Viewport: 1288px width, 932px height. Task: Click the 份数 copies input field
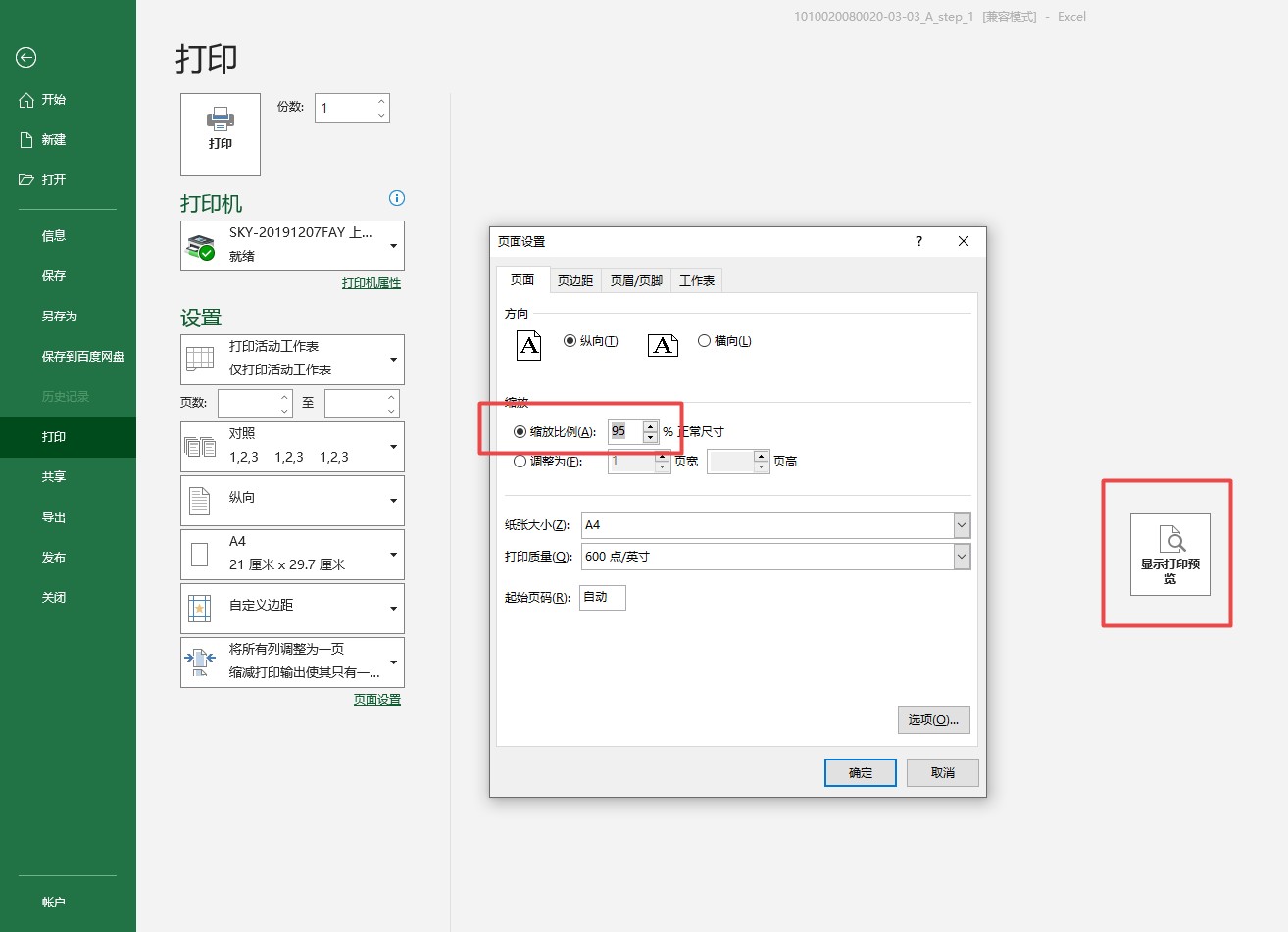[344, 108]
